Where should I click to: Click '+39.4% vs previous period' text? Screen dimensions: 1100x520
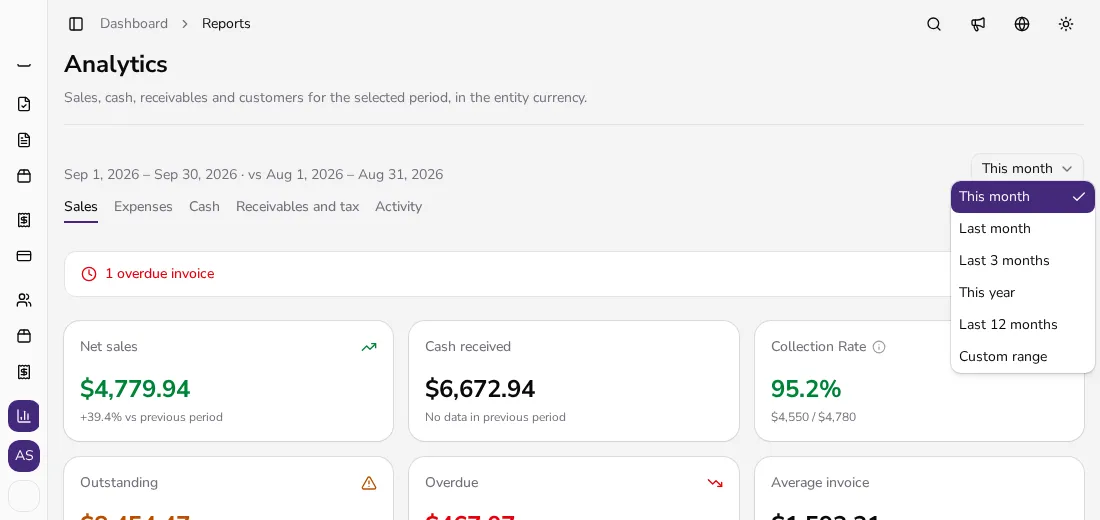pyautogui.click(x=152, y=417)
